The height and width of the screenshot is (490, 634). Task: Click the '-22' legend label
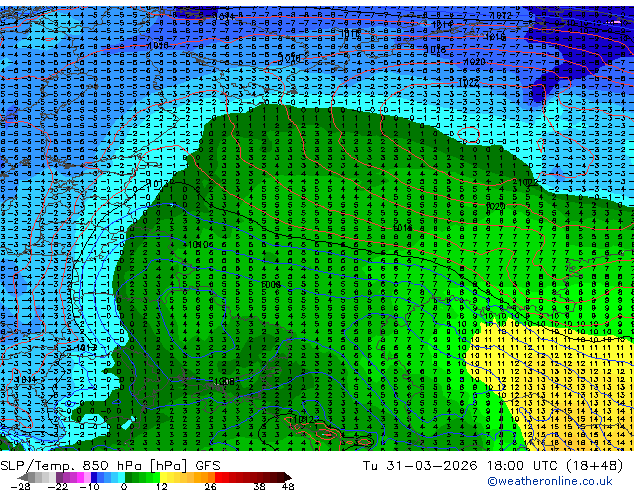(x=58, y=486)
